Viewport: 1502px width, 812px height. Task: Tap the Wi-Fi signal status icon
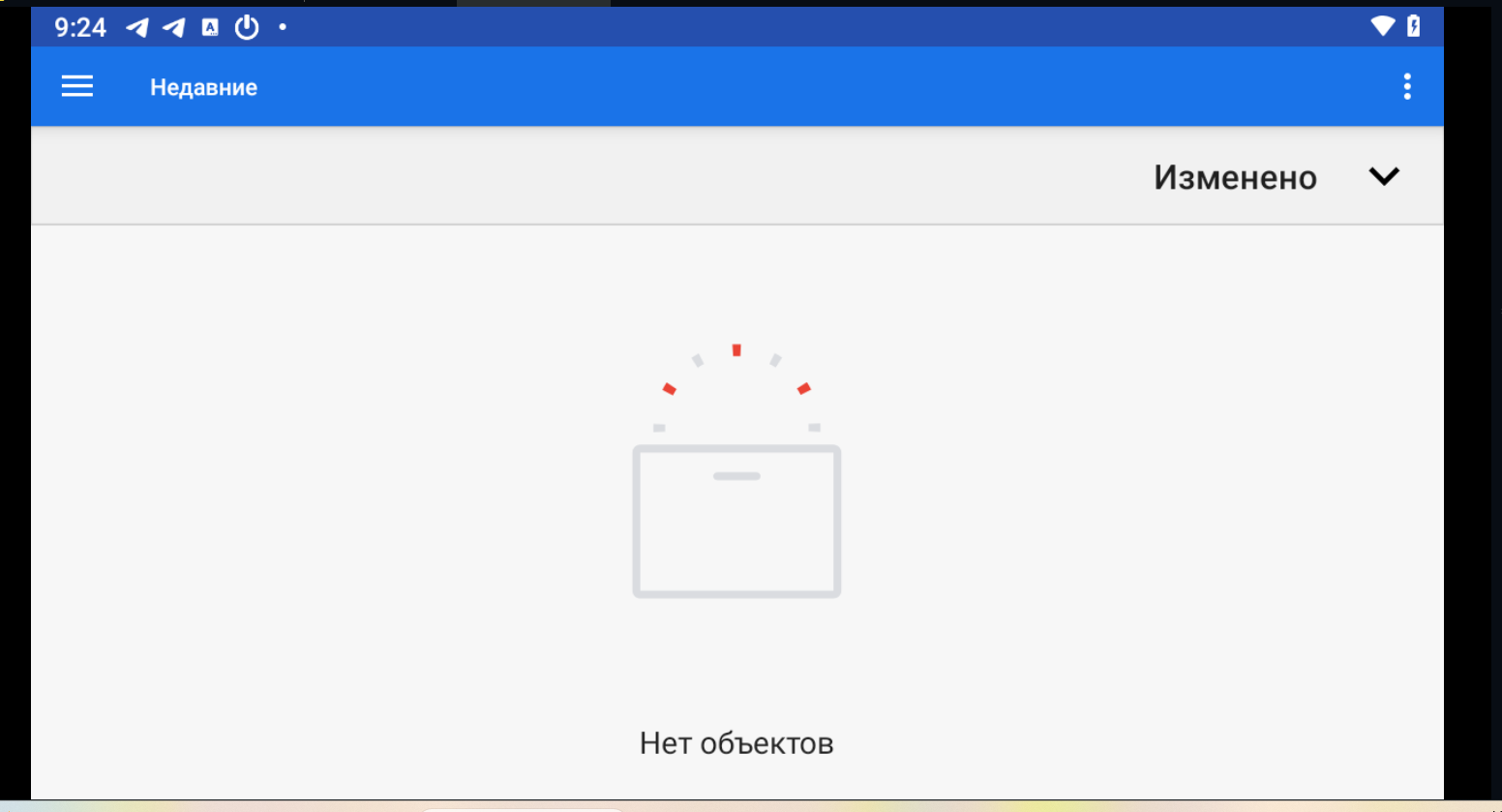pos(1382,26)
